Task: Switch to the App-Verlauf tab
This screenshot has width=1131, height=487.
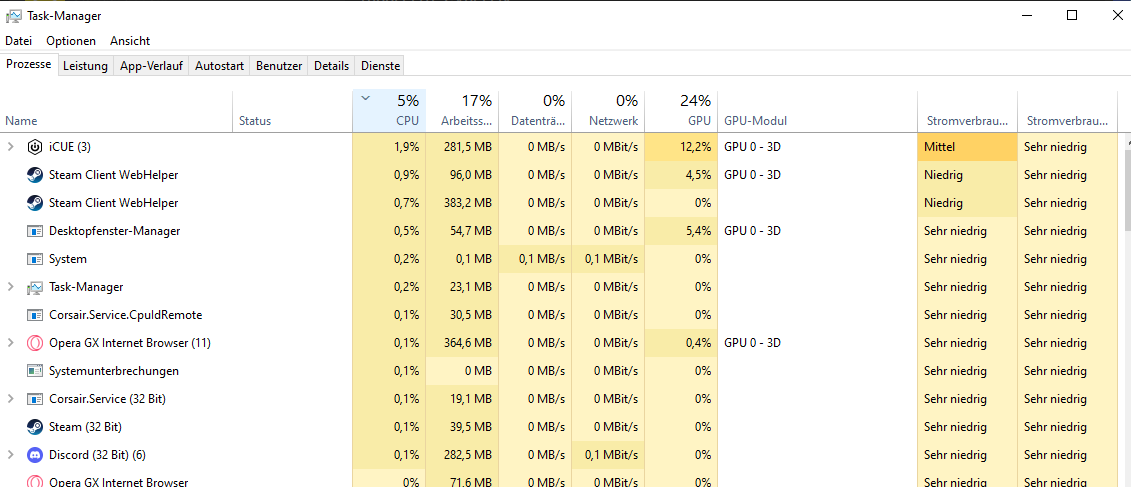Action: tap(151, 66)
